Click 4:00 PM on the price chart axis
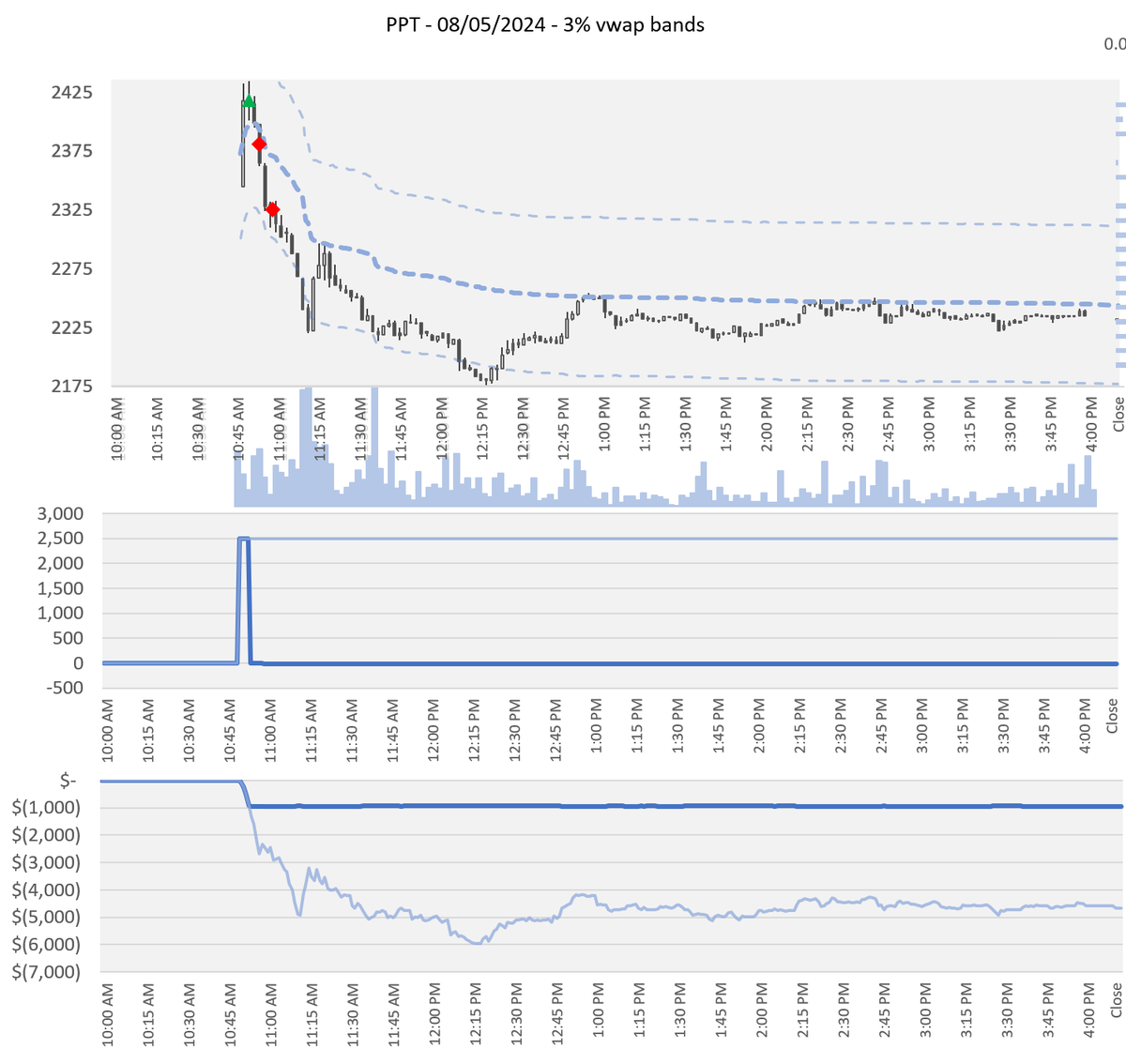Image resolution: width=1126 pixels, height=1064 pixels. [1091, 425]
